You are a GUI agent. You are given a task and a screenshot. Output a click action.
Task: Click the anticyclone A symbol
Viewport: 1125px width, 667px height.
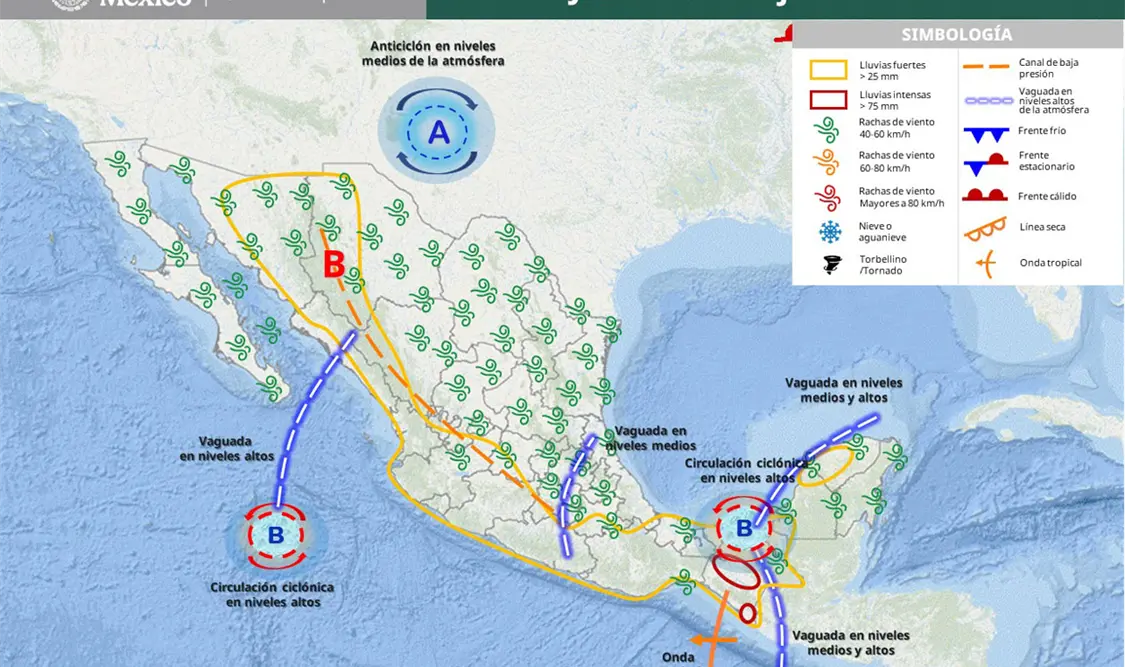click(x=437, y=131)
